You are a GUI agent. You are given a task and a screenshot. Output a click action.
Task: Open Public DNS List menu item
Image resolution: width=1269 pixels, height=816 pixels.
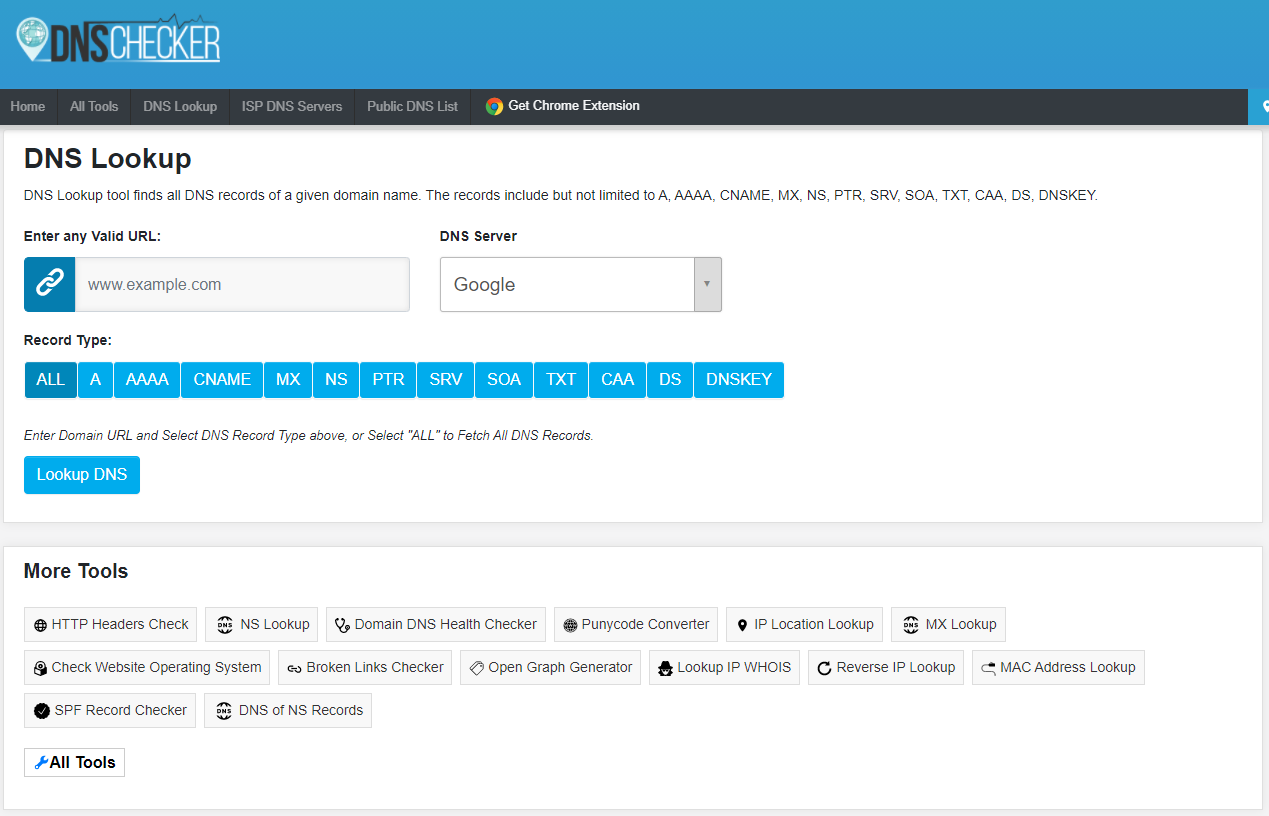click(x=412, y=106)
